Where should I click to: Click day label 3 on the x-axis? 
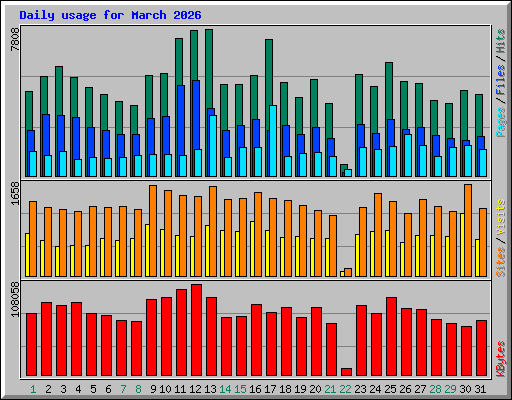pos(63,389)
